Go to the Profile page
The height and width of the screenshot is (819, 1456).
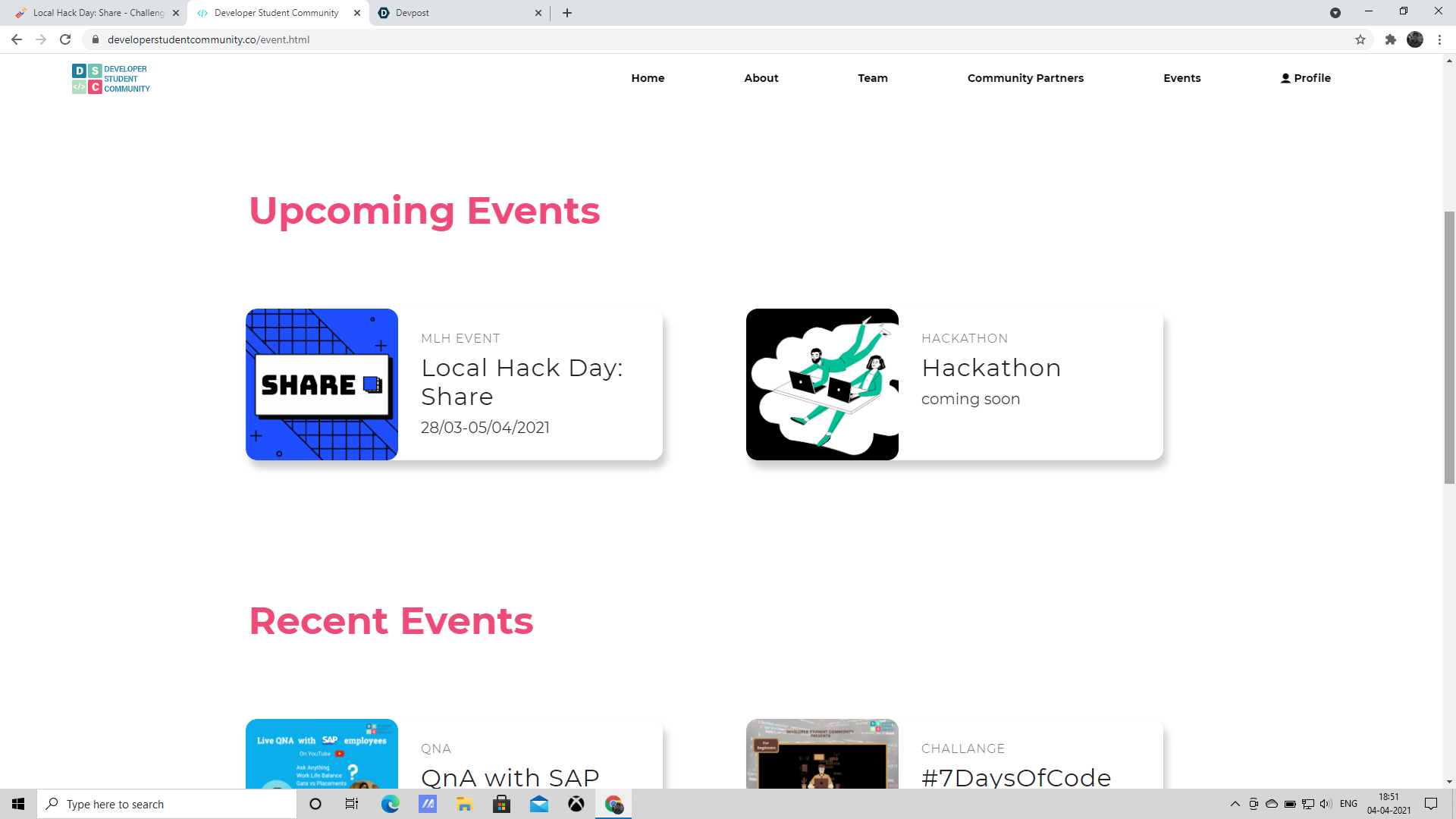[x=1305, y=78]
